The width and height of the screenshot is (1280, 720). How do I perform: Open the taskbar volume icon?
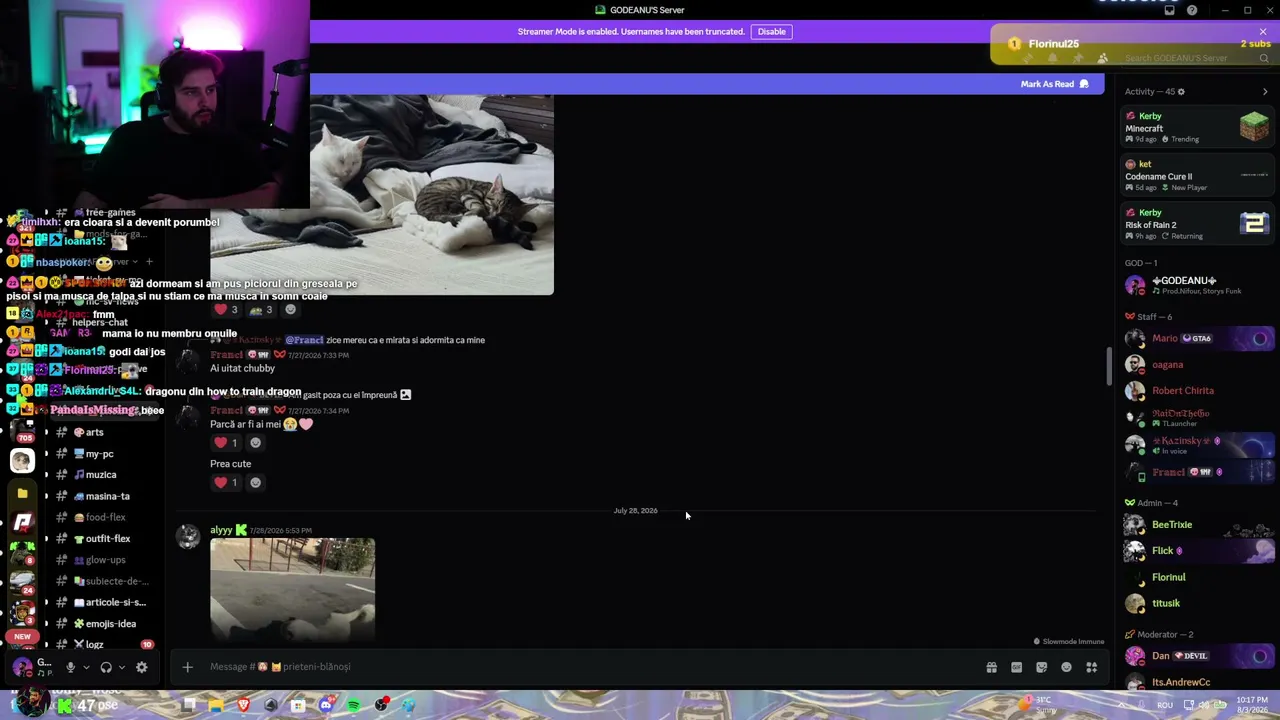tap(1204, 705)
